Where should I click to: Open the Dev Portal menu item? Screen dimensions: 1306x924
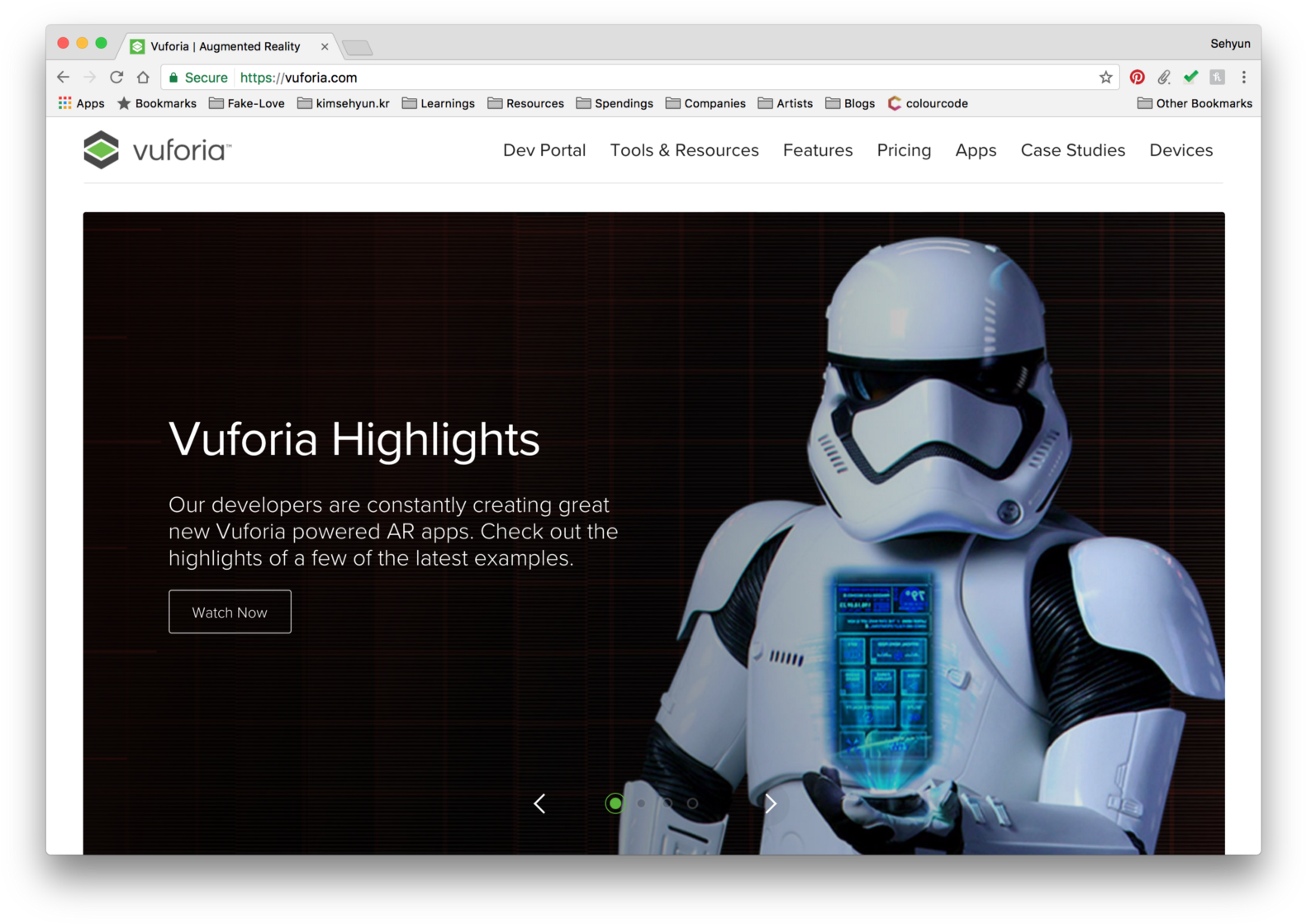point(544,150)
